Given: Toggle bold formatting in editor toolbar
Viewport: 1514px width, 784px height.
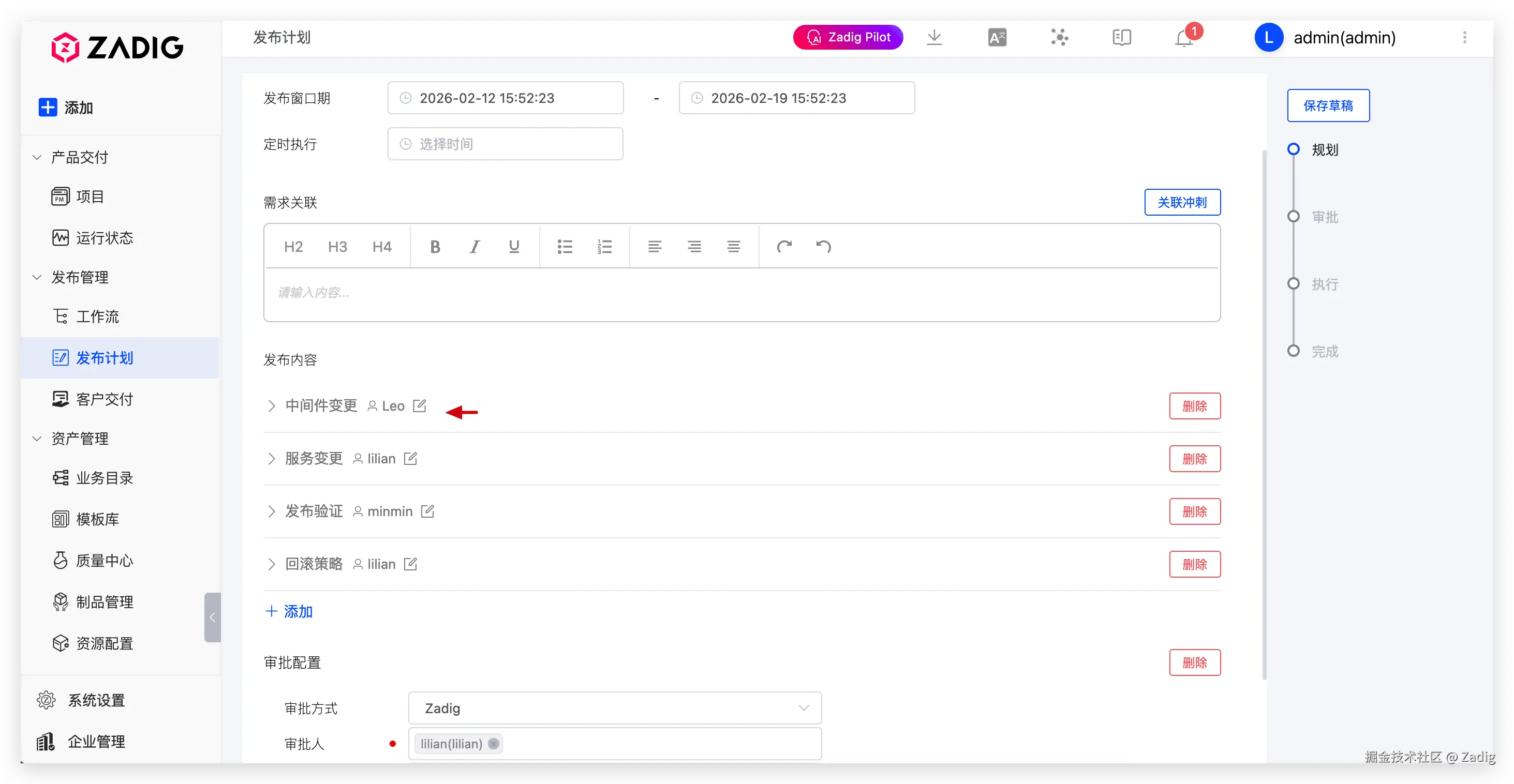Looking at the screenshot, I should (435, 247).
